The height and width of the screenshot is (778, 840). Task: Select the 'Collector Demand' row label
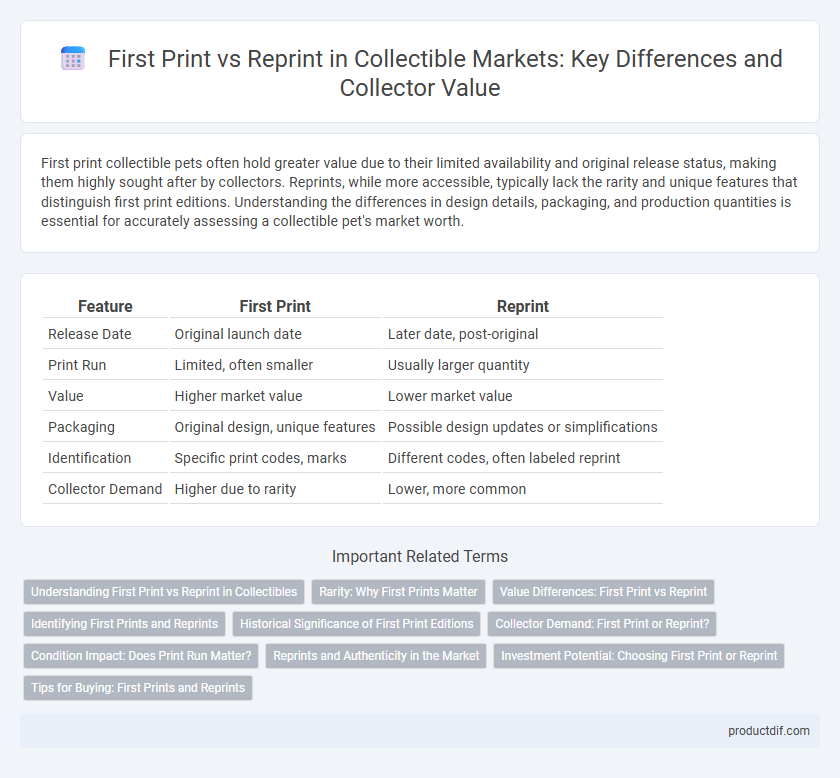[x=105, y=489]
